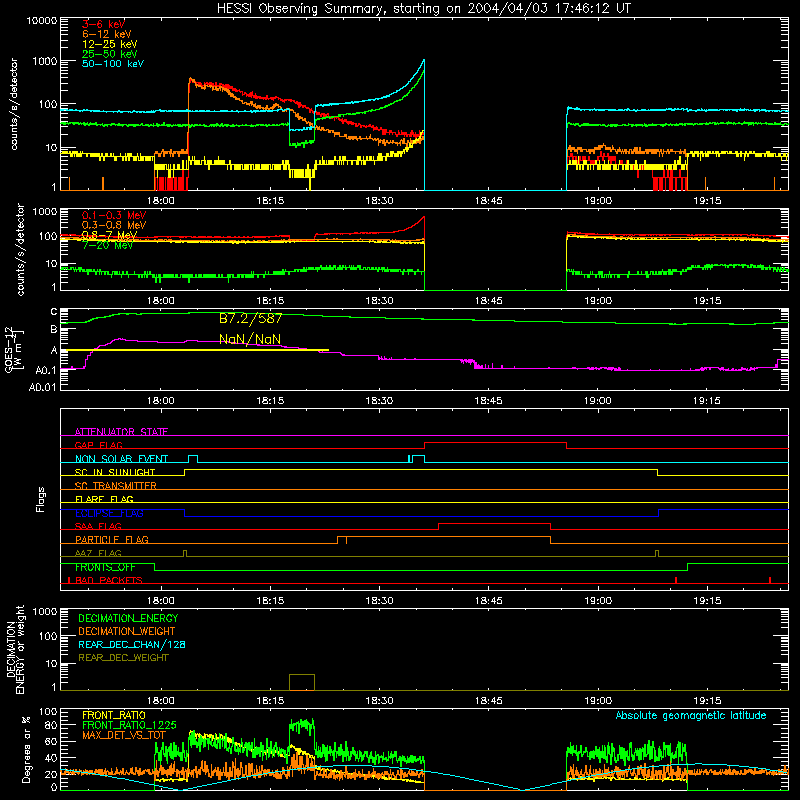Click the NaN/NaN annotation in GOES panel

pos(250,339)
